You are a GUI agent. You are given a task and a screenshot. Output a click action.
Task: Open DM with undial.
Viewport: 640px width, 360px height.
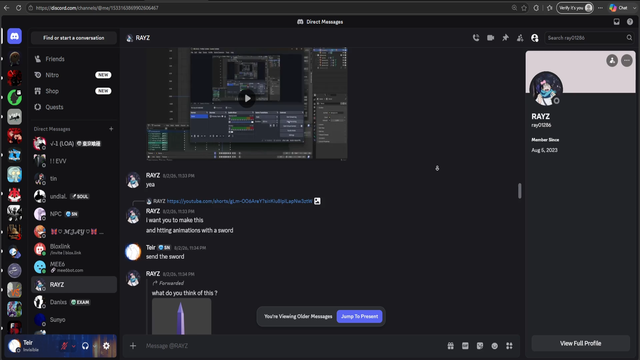[74, 196]
